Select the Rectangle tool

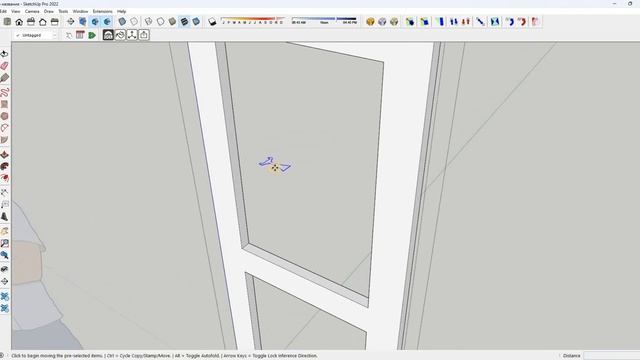(4, 104)
